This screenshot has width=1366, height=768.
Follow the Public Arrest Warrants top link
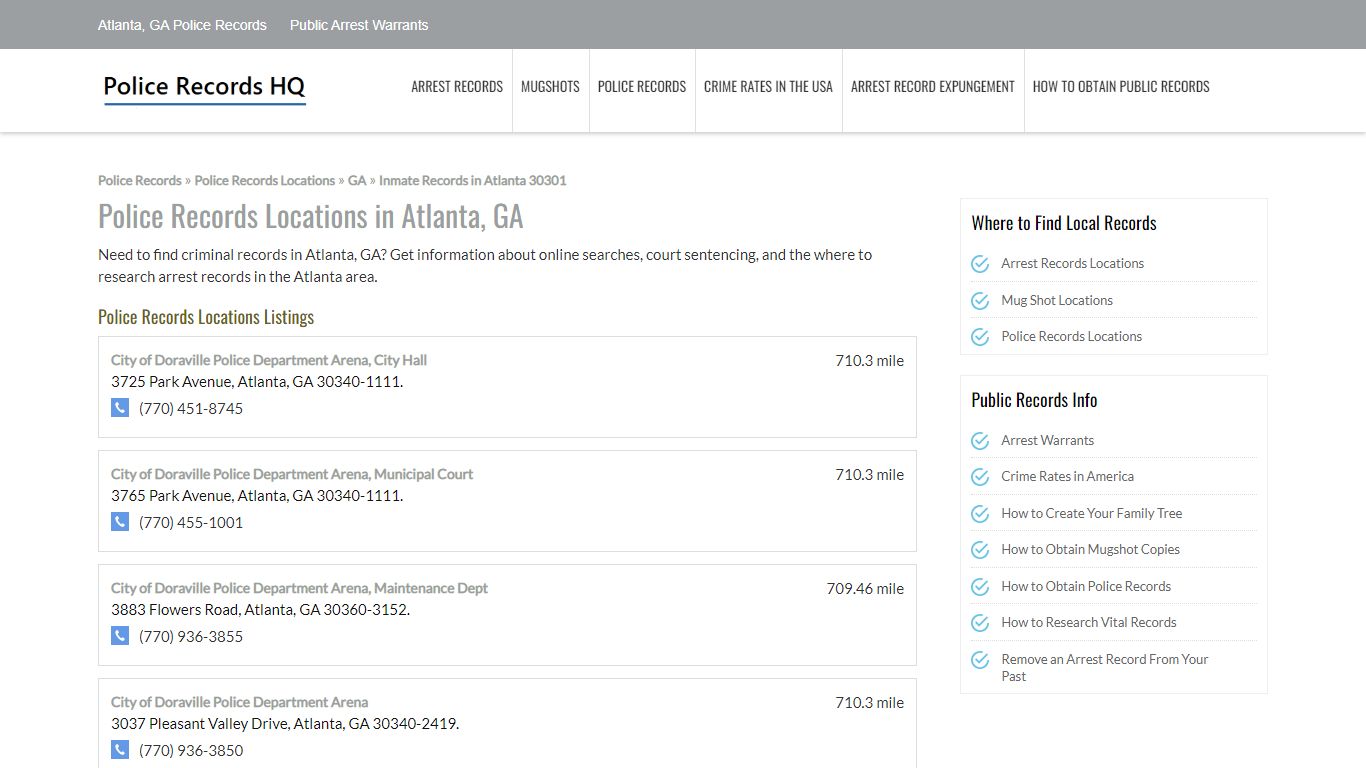coord(359,25)
